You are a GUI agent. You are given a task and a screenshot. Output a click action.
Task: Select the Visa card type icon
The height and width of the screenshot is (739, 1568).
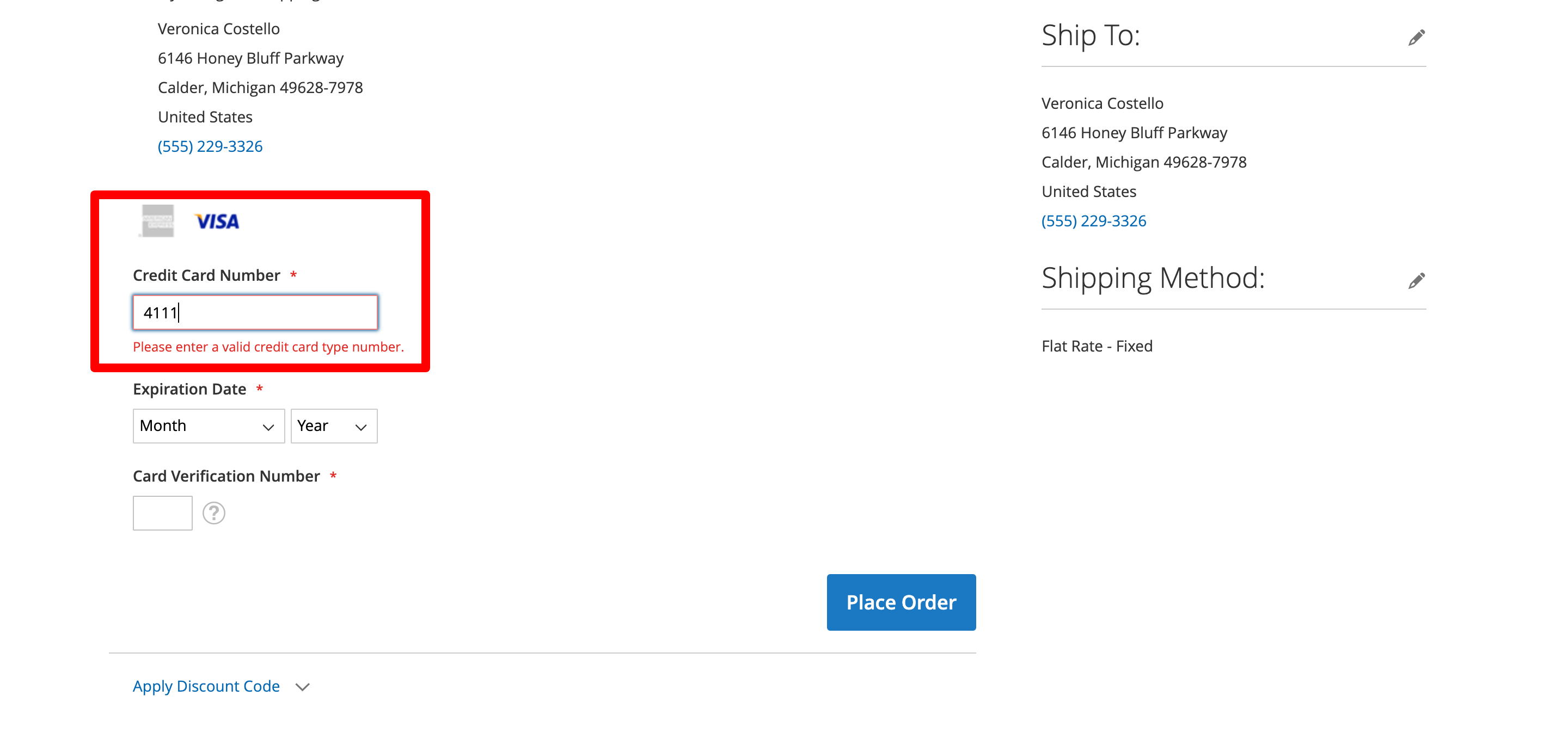click(216, 221)
